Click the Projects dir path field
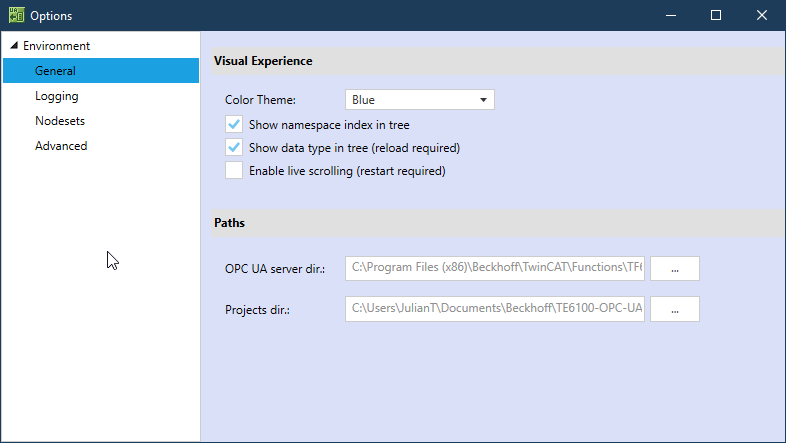786x443 pixels. point(495,309)
